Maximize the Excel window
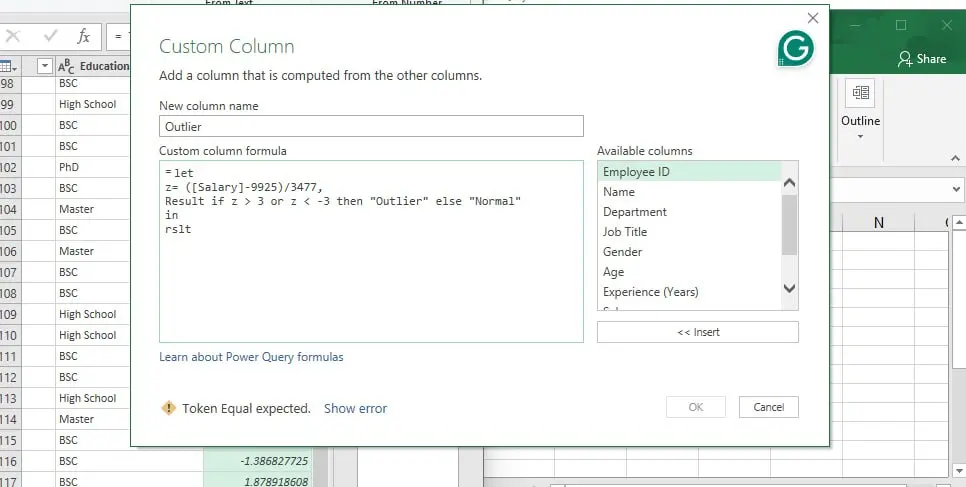Screen dimensions: 966x487 point(901,25)
